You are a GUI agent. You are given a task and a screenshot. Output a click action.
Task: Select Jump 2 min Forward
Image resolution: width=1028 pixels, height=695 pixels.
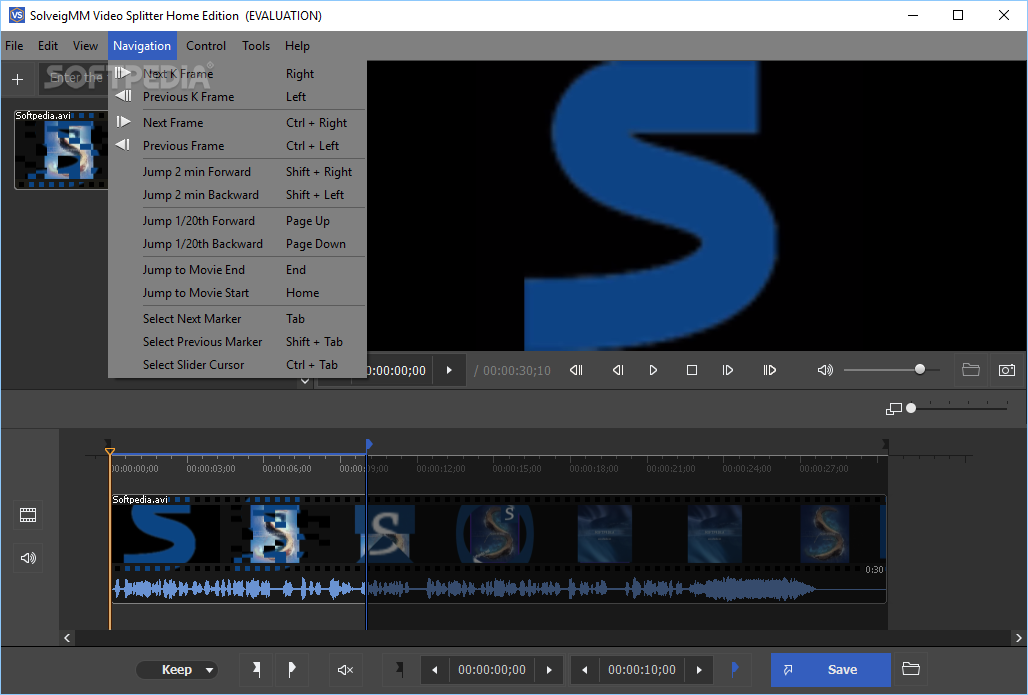[x=237, y=172]
